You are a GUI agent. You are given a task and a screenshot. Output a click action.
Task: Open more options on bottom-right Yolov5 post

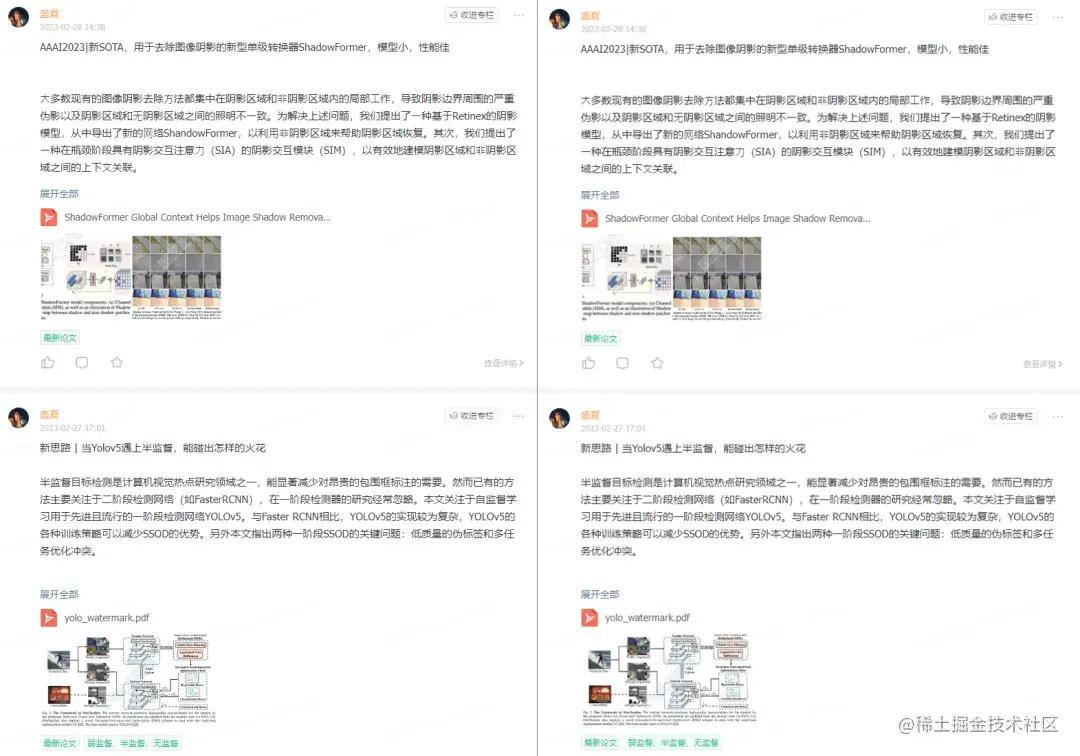click(x=1058, y=416)
